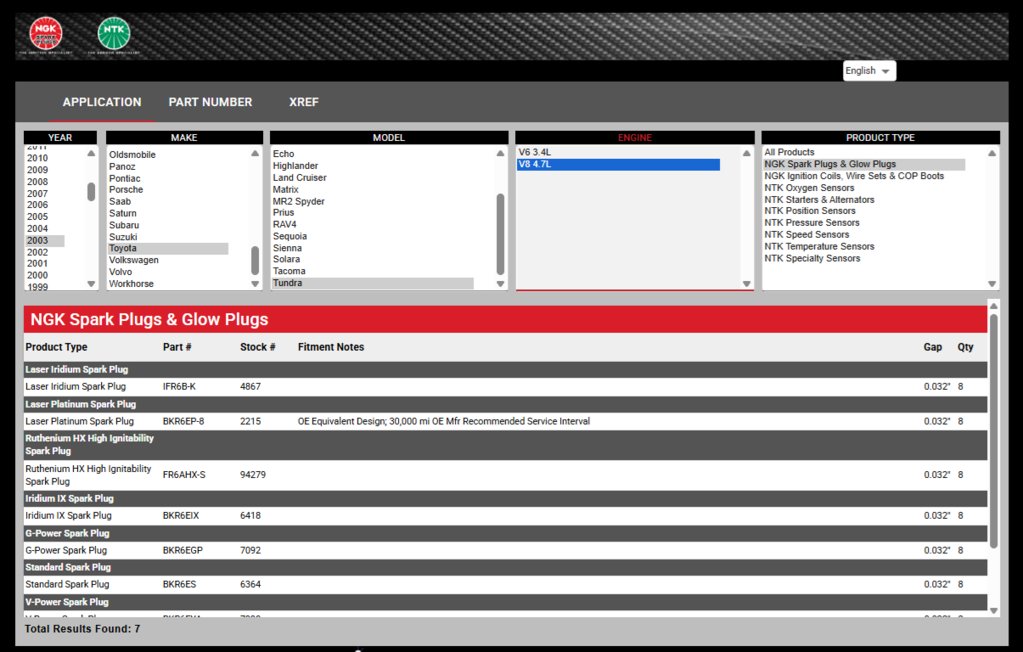Select Highlander in the MODEL list
The height and width of the screenshot is (652, 1023).
[296, 166]
